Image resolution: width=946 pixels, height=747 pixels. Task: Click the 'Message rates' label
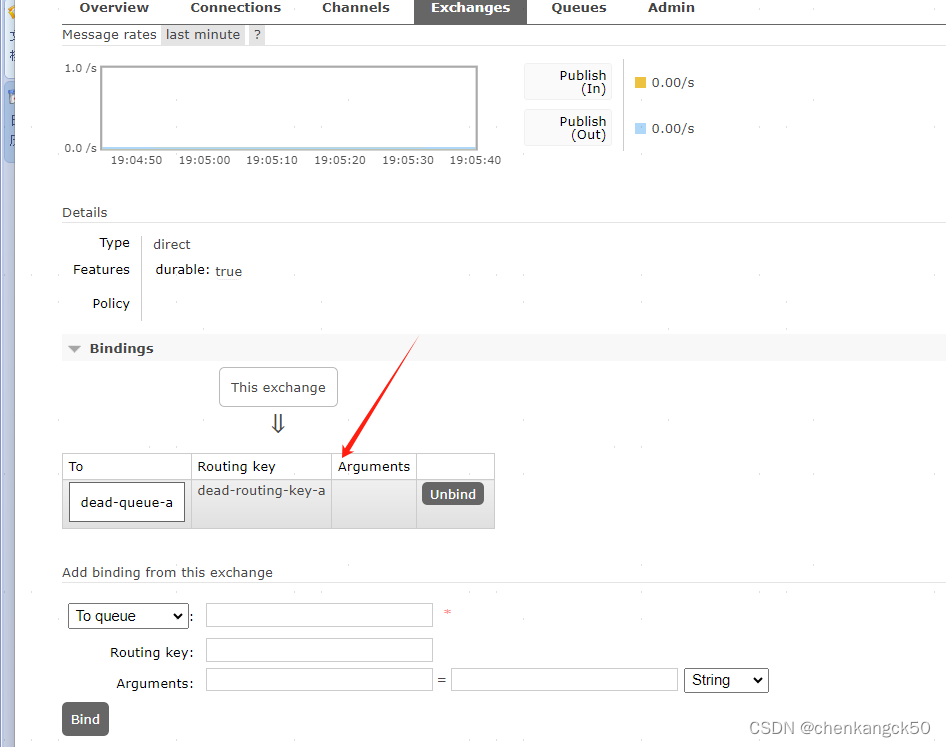pos(109,35)
